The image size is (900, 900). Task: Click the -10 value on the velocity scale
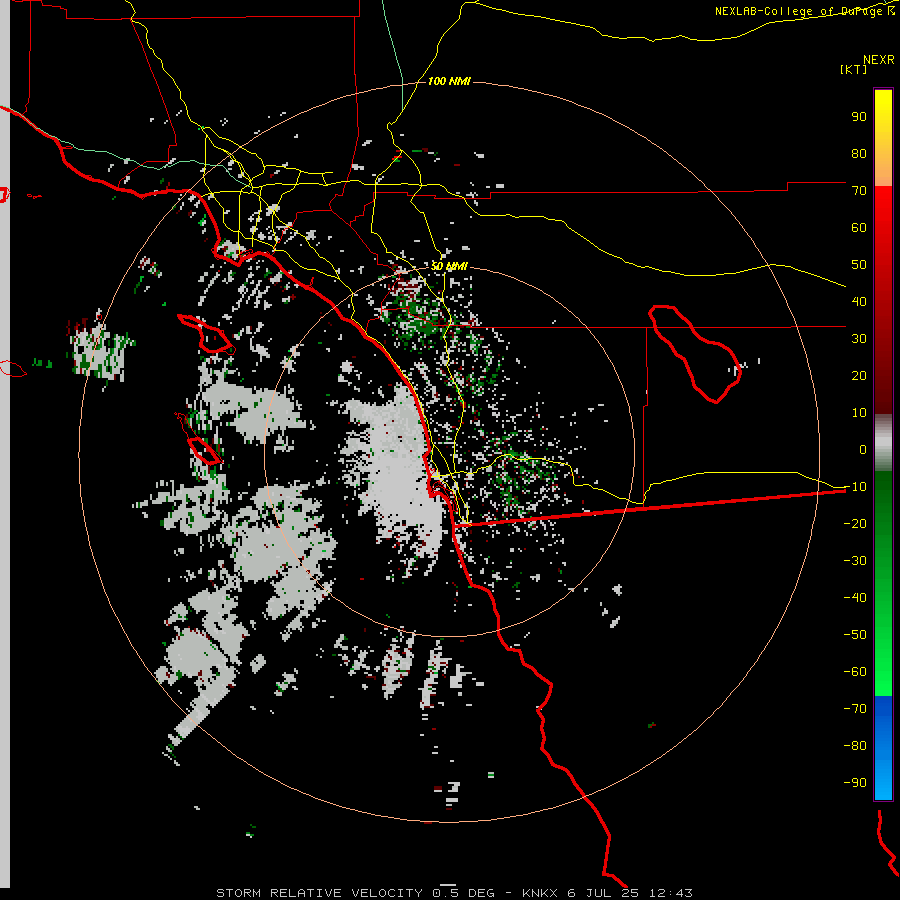(x=855, y=487)
